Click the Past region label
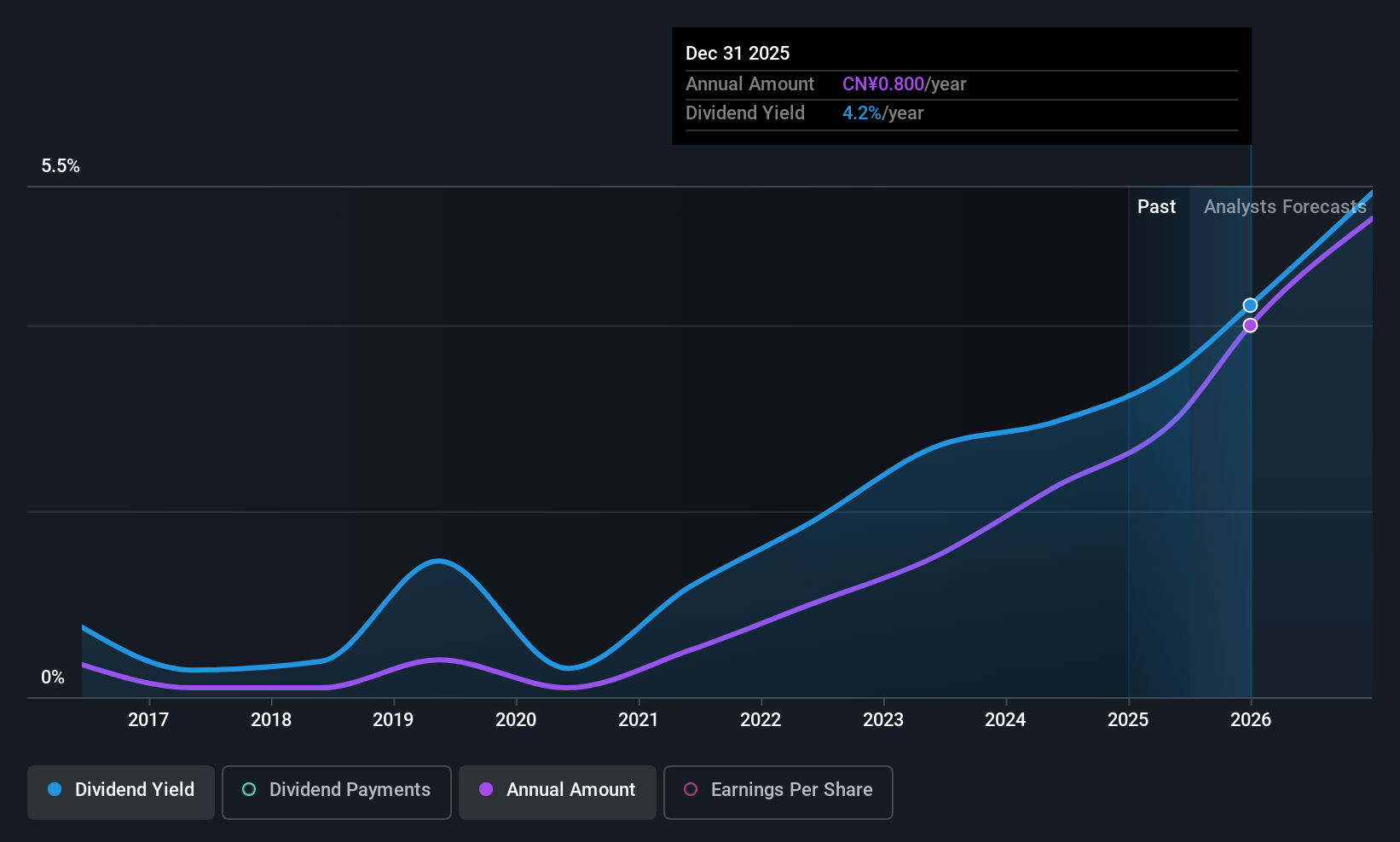Image resolution: width=1400 pixels, height=842 pixels. click(1156, 207)
